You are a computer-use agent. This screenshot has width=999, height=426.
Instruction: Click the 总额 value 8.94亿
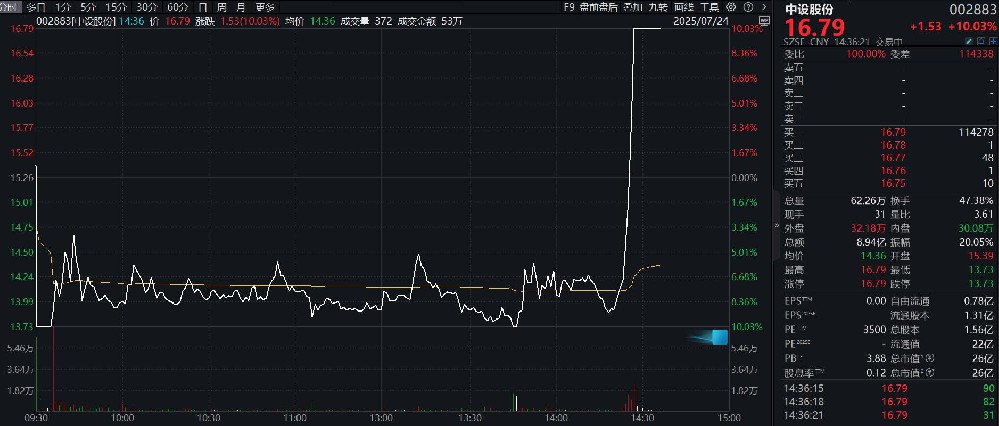point(870,241)
